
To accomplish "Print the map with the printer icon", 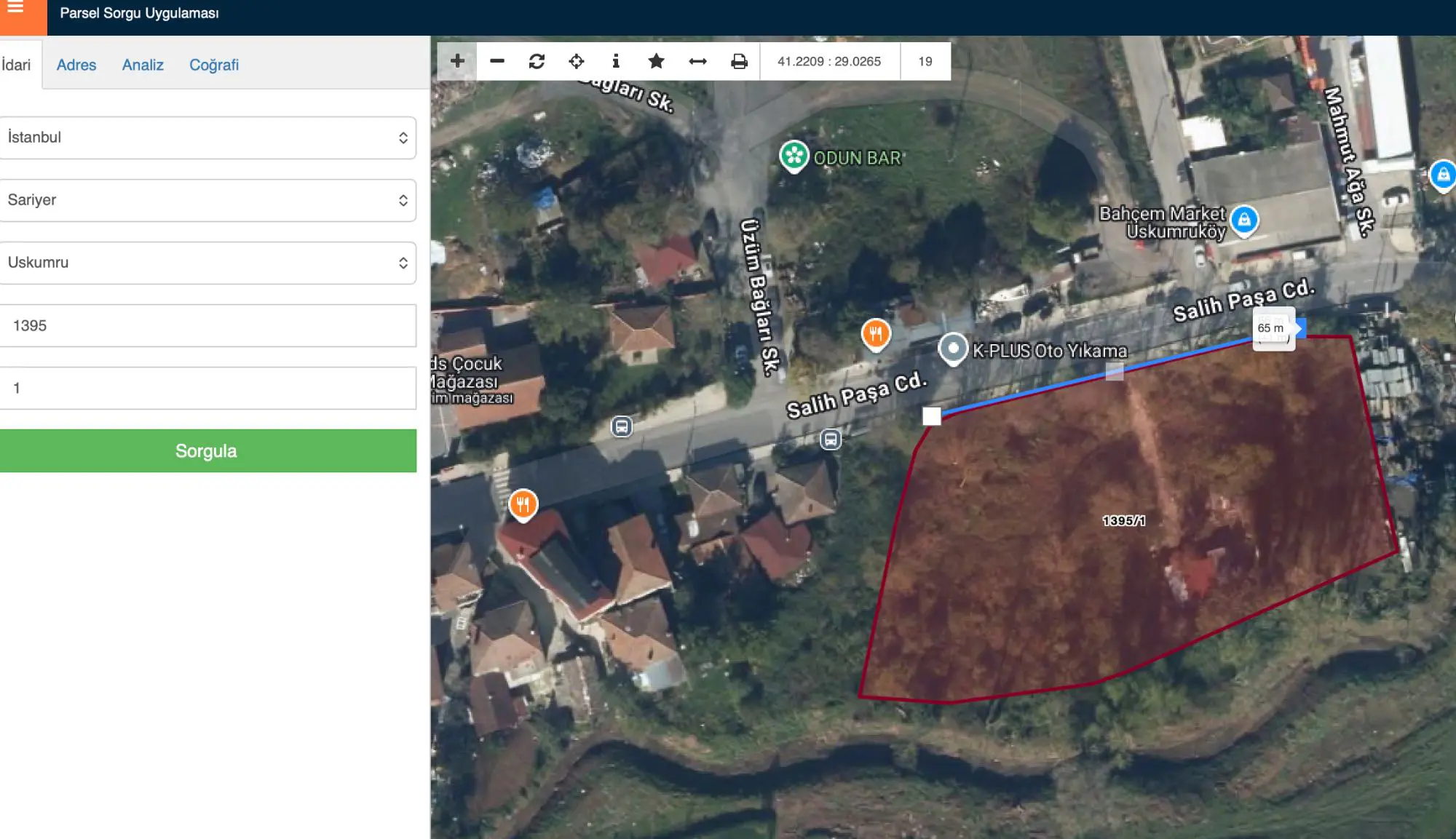I will 739,61.
